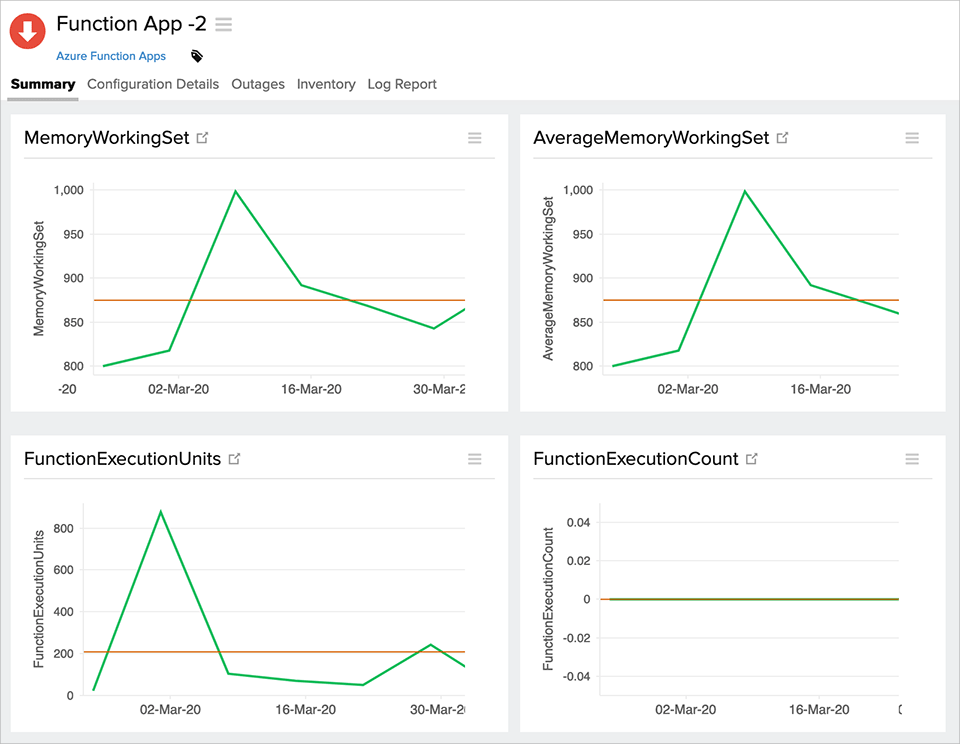Open the Inventory tab

pos(326,84)
